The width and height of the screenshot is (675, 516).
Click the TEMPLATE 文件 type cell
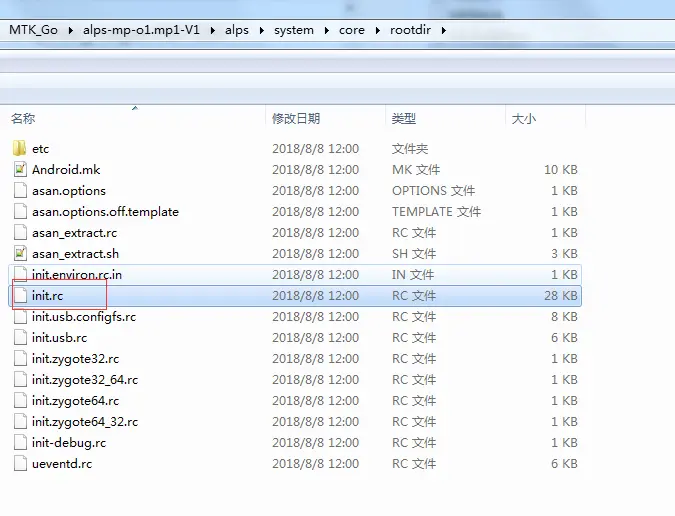[x=437, y=212]
